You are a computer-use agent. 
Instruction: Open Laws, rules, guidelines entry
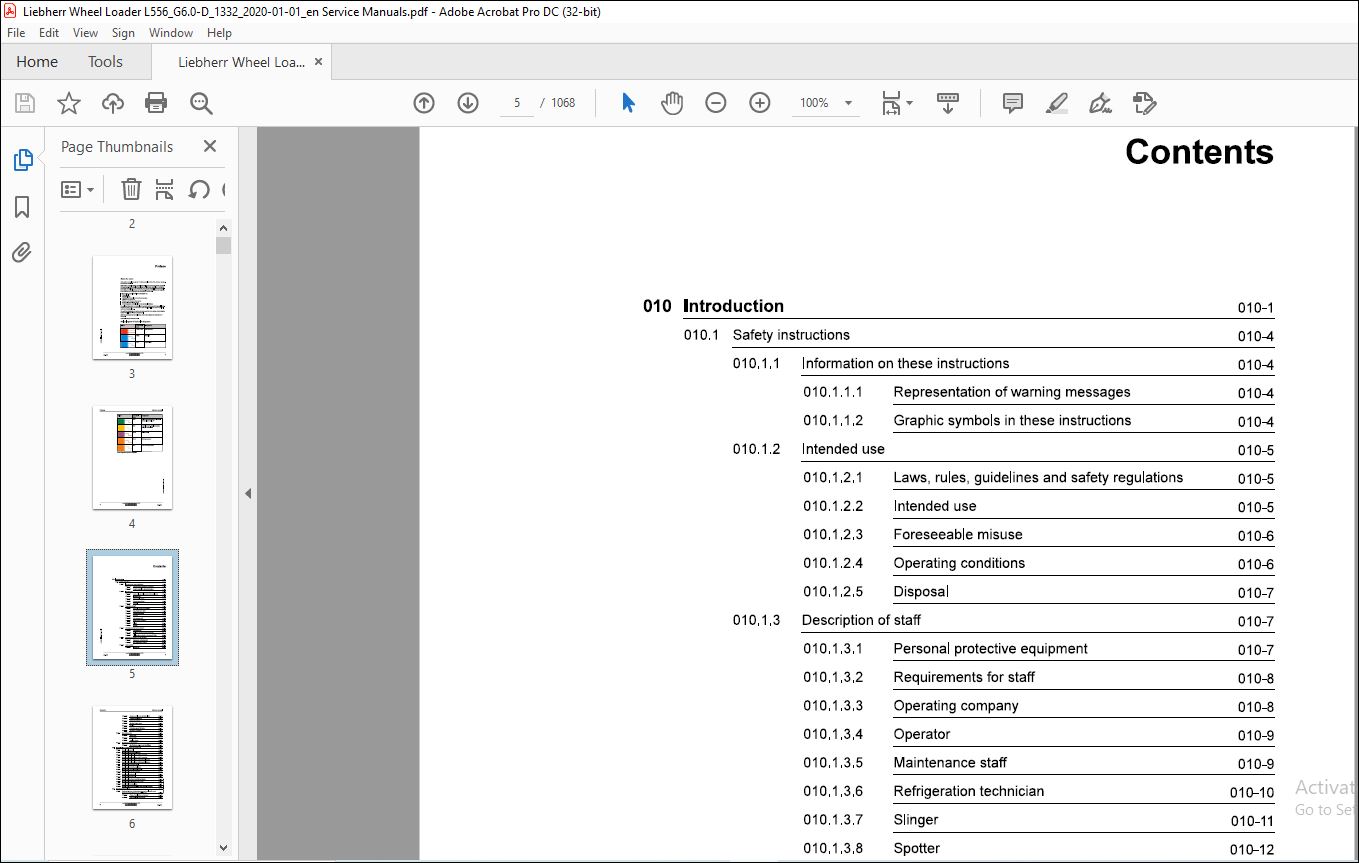1038,478
